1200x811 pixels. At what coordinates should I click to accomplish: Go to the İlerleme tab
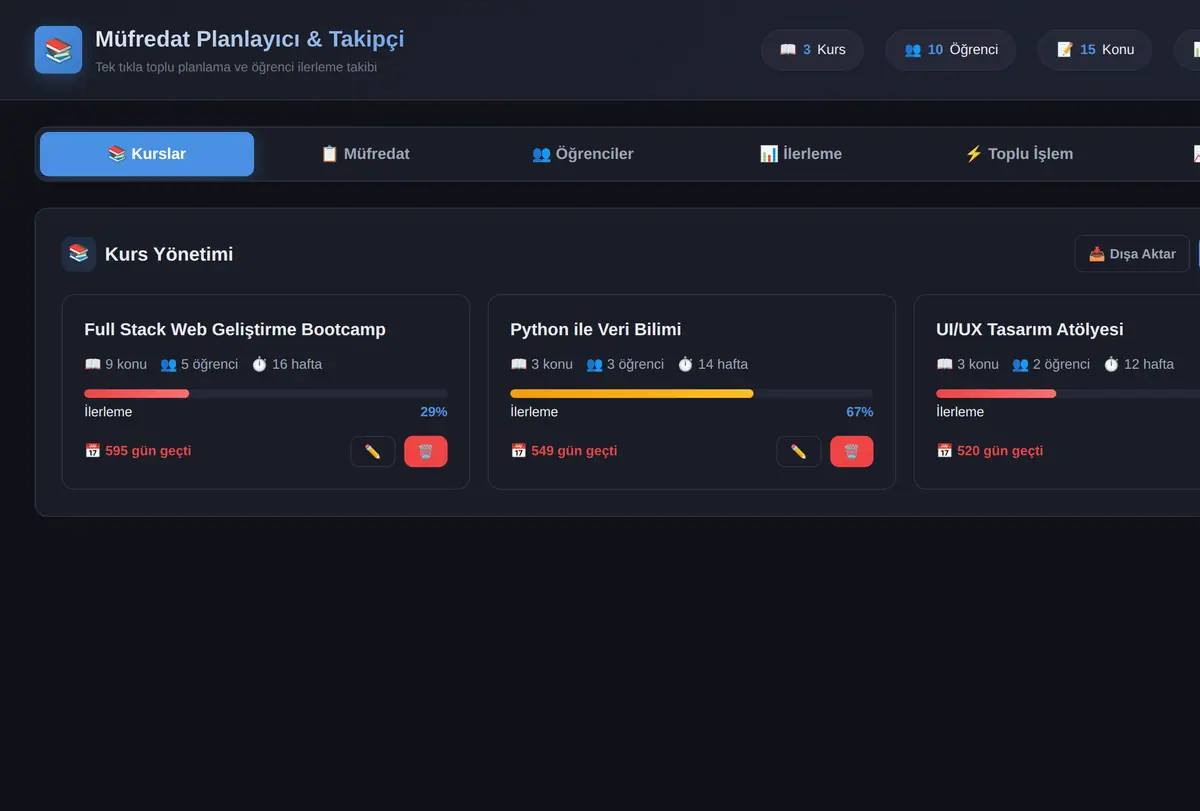pyautogui.click(x=801, y=154)
